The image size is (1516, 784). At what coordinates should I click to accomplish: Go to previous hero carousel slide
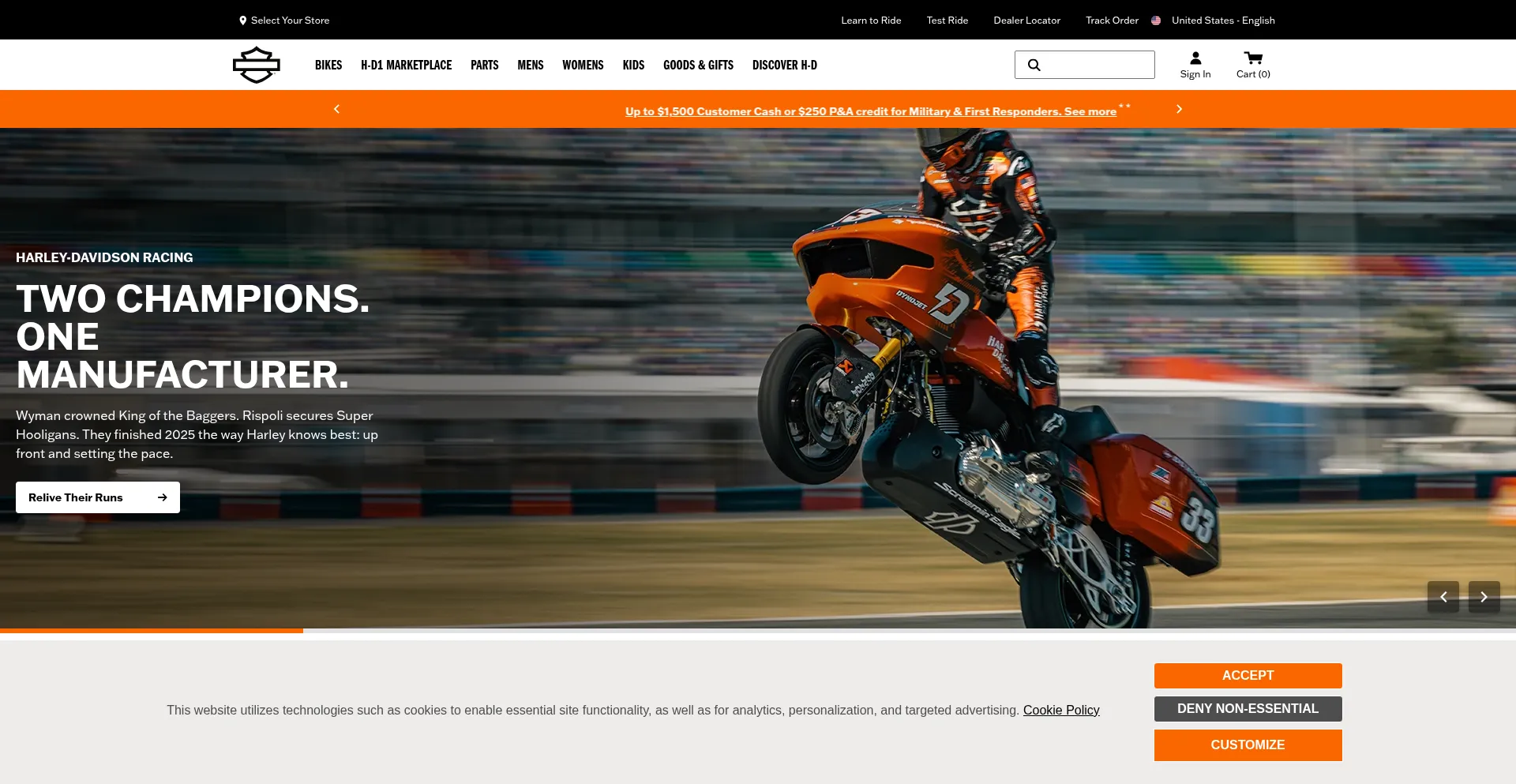(1443, 597)
